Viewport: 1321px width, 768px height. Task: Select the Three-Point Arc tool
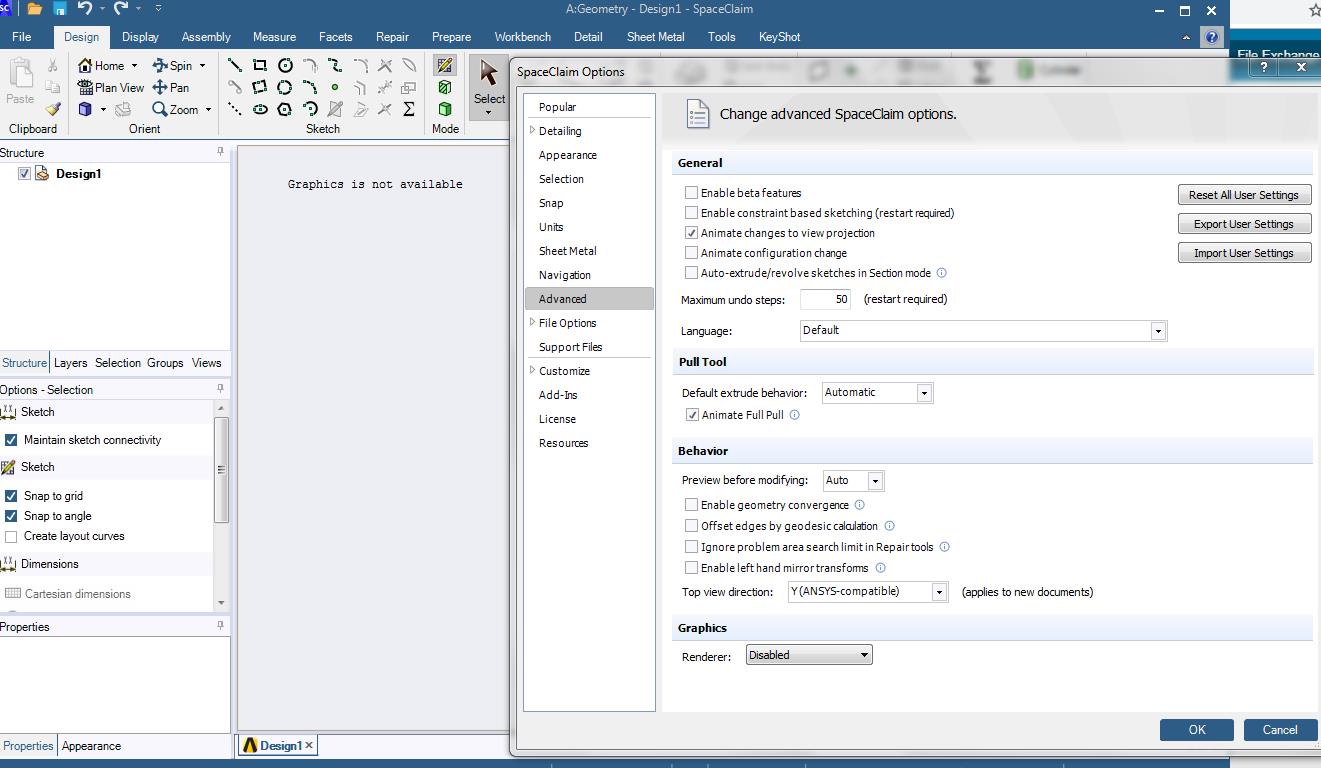(x=310, y=87)
